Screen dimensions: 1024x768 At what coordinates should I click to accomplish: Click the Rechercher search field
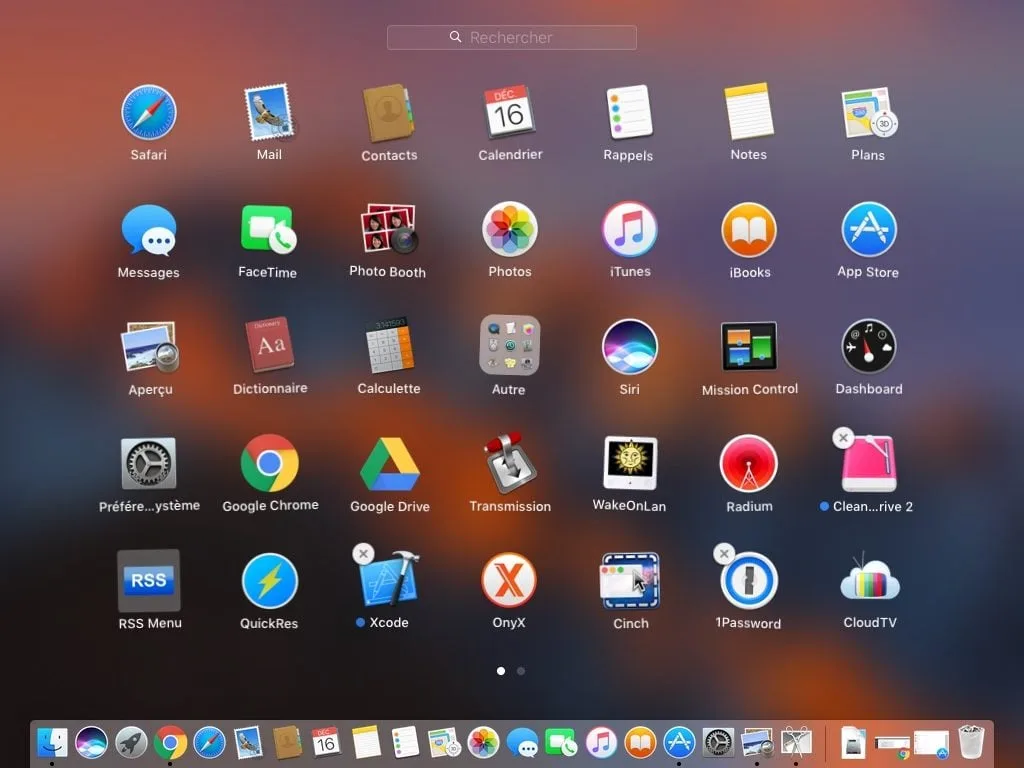pos(511,37)
